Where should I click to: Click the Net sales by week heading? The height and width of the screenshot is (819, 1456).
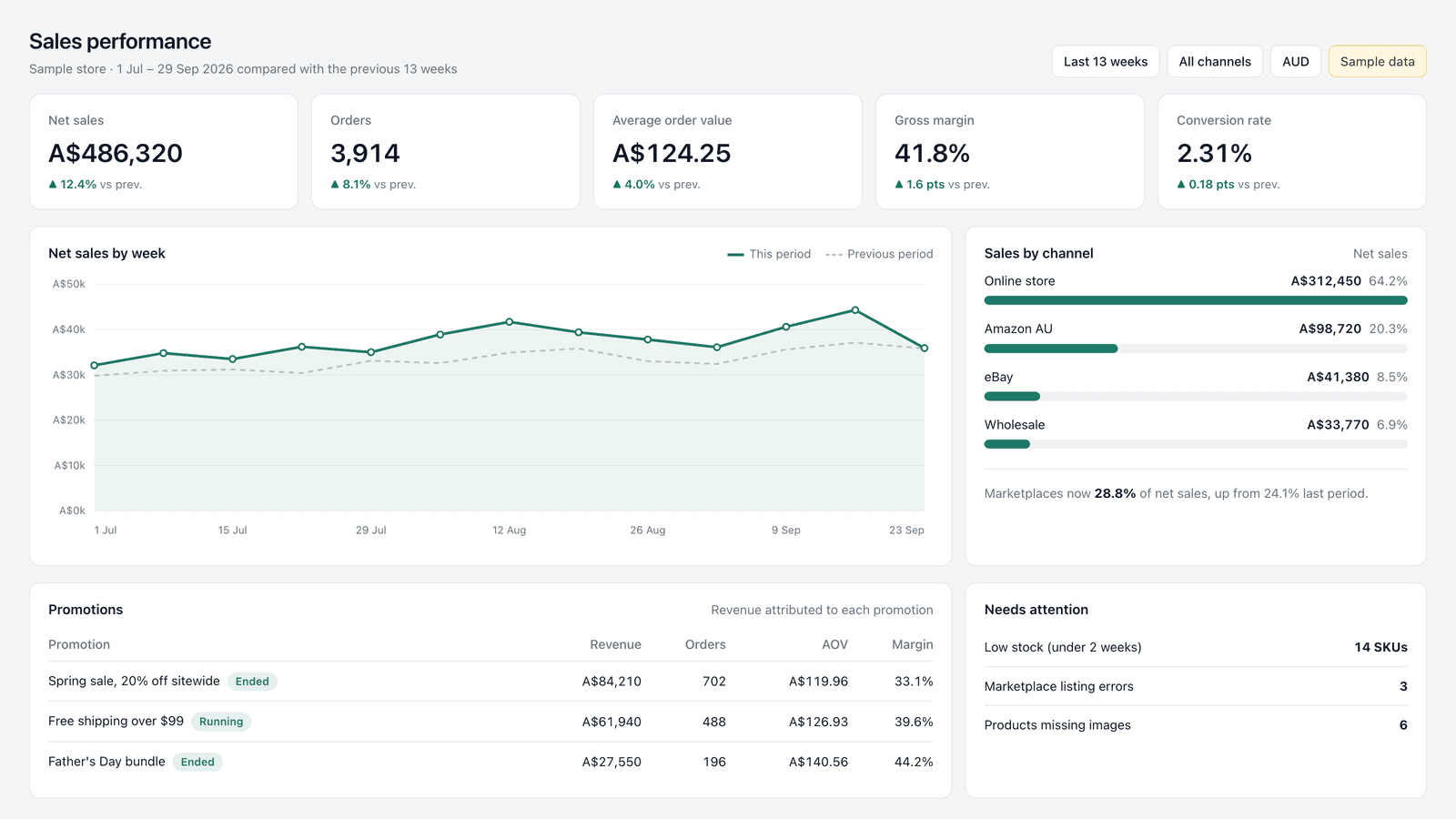click(106, 254)
